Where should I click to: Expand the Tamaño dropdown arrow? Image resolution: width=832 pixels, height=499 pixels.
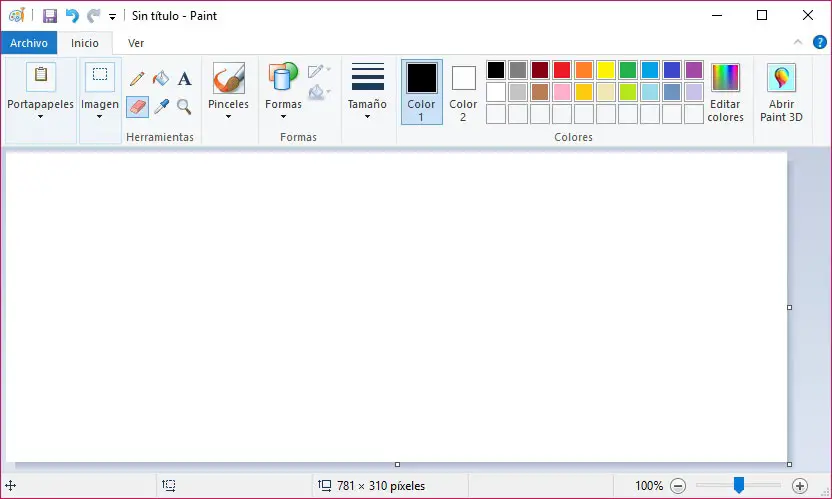pyautogui.click(x=367, y=116)
